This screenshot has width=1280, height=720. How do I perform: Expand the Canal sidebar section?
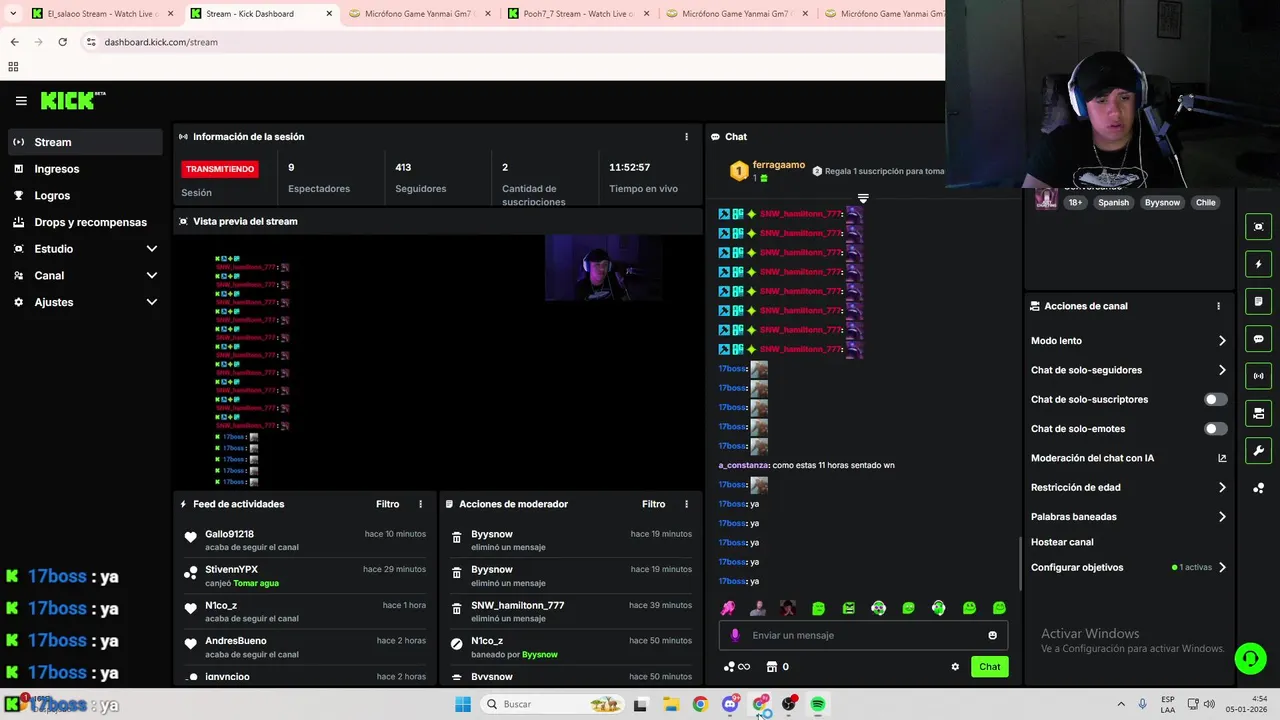tap(152, 275)
